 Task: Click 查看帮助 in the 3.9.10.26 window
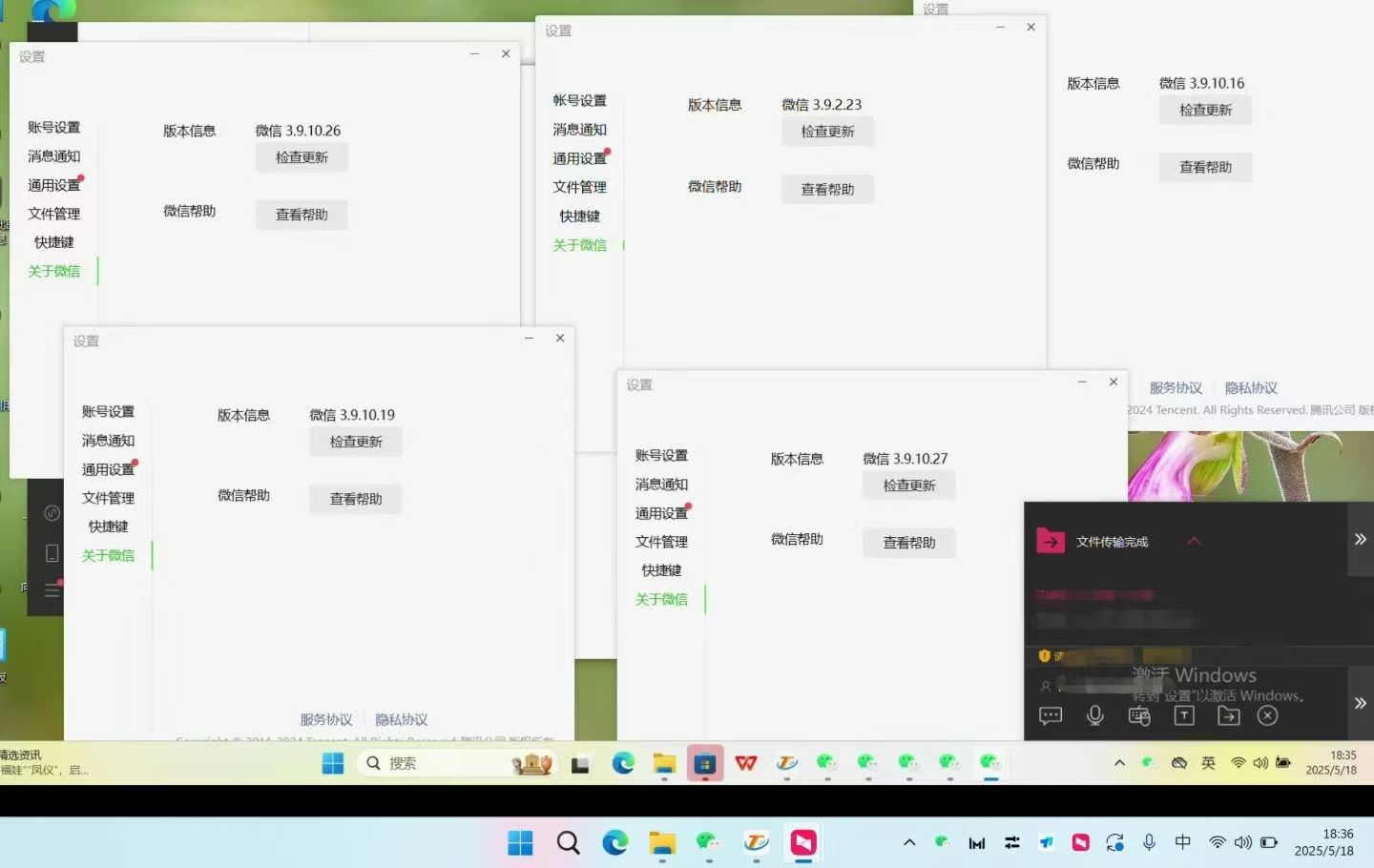tap(302, 215)
